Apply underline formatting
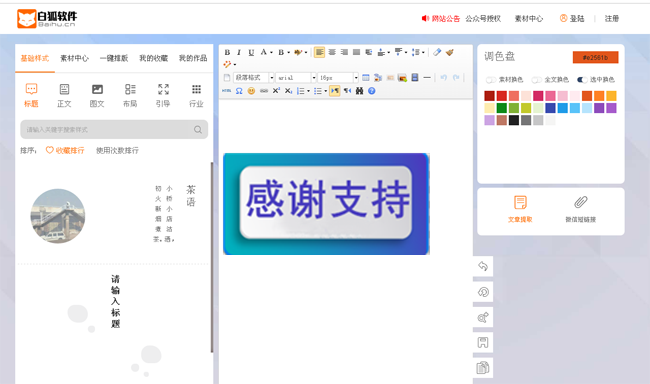The image size is (650, 384). point(251,52)
